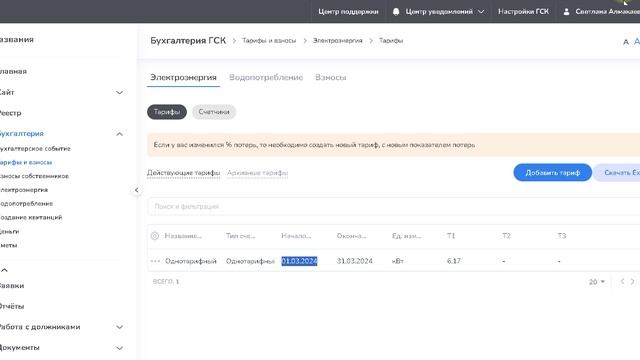This screenshot has width=640, height=360.
Task: Open Создание квитанций sidebar item
Action: 31,218
